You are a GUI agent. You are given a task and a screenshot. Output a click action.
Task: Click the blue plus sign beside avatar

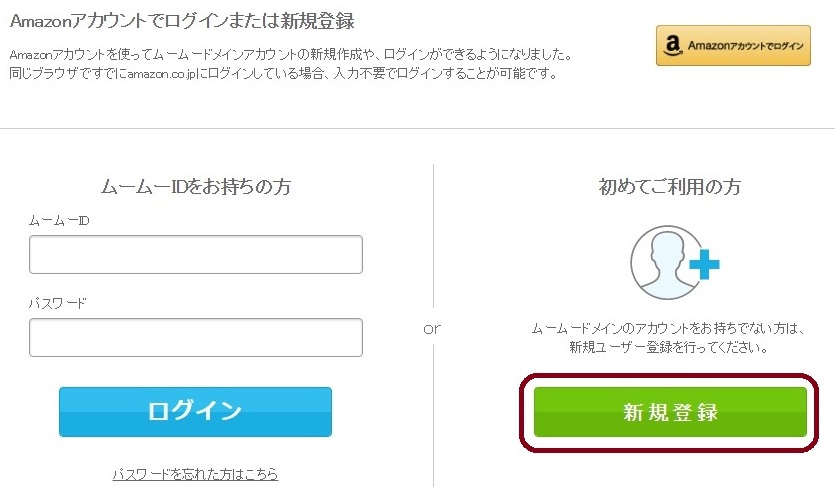click(x=705, y=264)
